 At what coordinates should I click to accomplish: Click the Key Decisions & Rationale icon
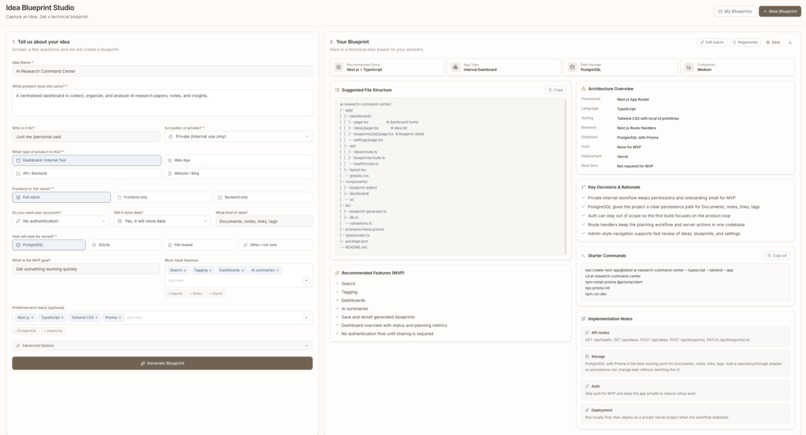click(583, 187)
